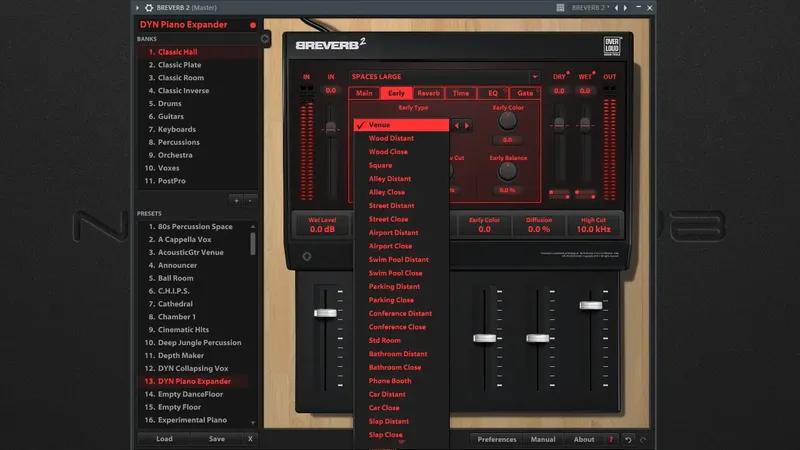This screenshot has width=800, height=450.
Task: Click the Save button
Action: 217,439
